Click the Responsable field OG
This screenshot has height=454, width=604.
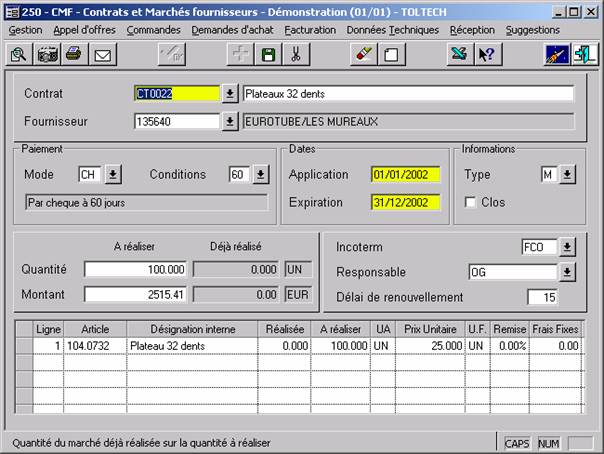pos(513,272)
